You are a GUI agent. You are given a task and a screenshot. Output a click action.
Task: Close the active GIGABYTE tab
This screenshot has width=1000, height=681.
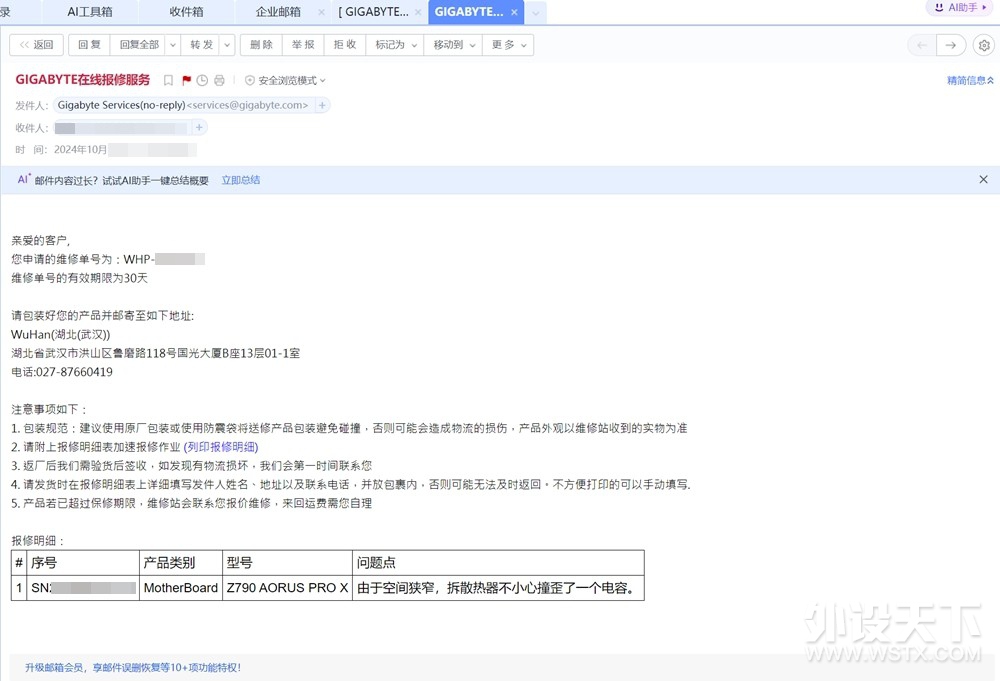[x=514, y=12]
